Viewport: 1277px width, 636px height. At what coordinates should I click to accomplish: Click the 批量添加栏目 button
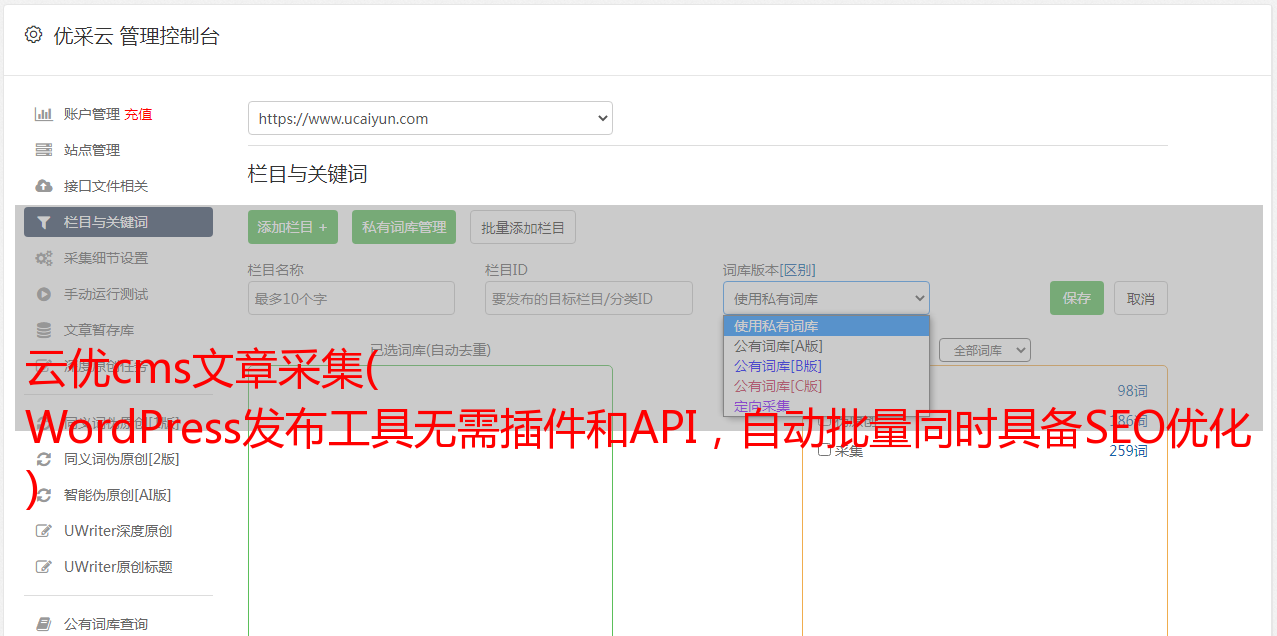[523, 227]
